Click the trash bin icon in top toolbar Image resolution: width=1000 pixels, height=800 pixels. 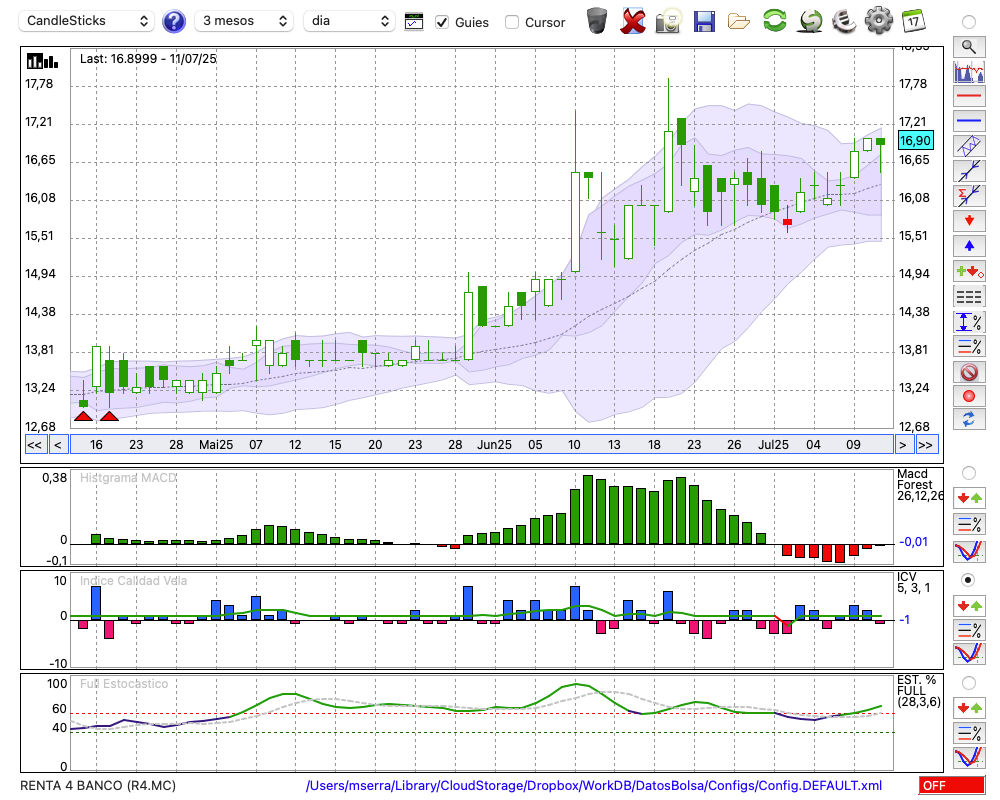[x=597, y=21]
